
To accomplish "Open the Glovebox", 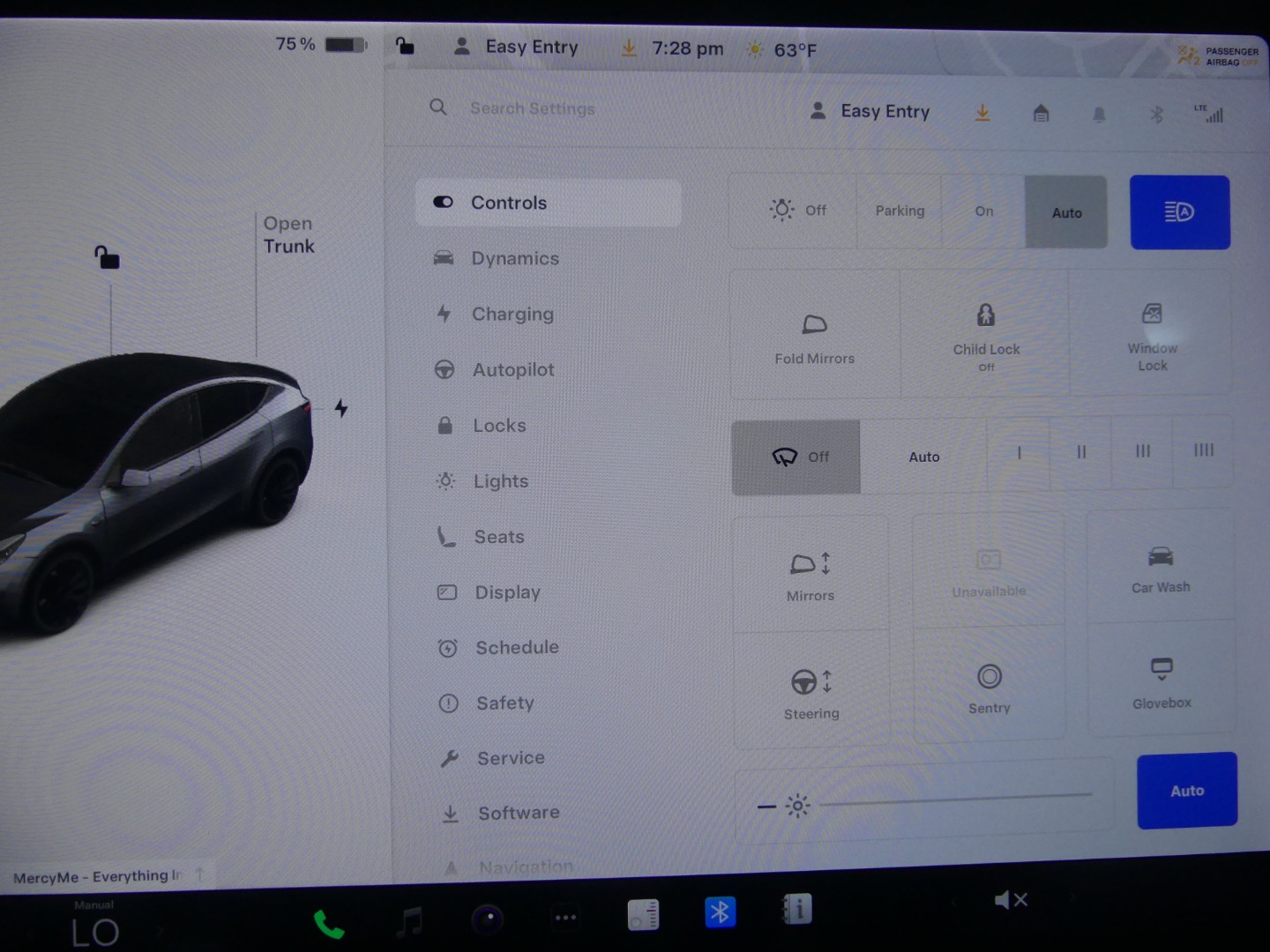I will click(x=1161, y=681).
